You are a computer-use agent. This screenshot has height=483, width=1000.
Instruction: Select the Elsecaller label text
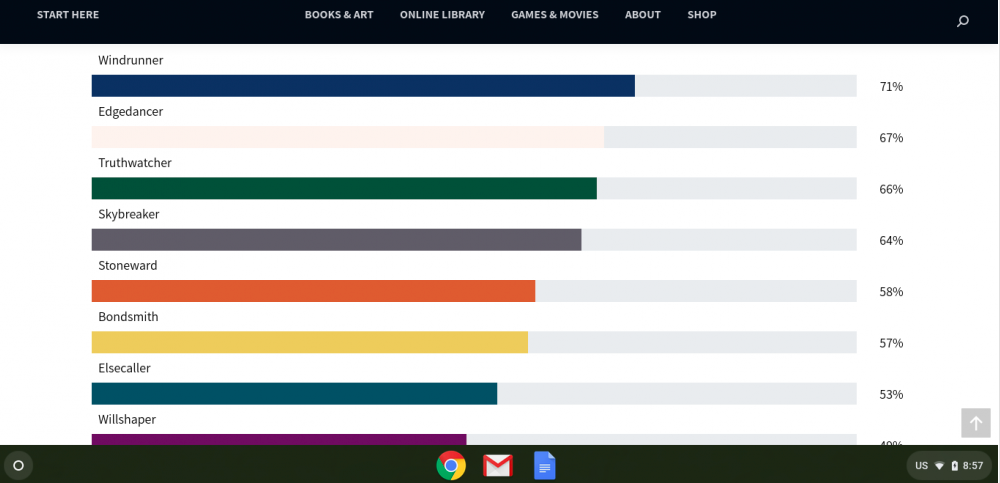point(124,368)
